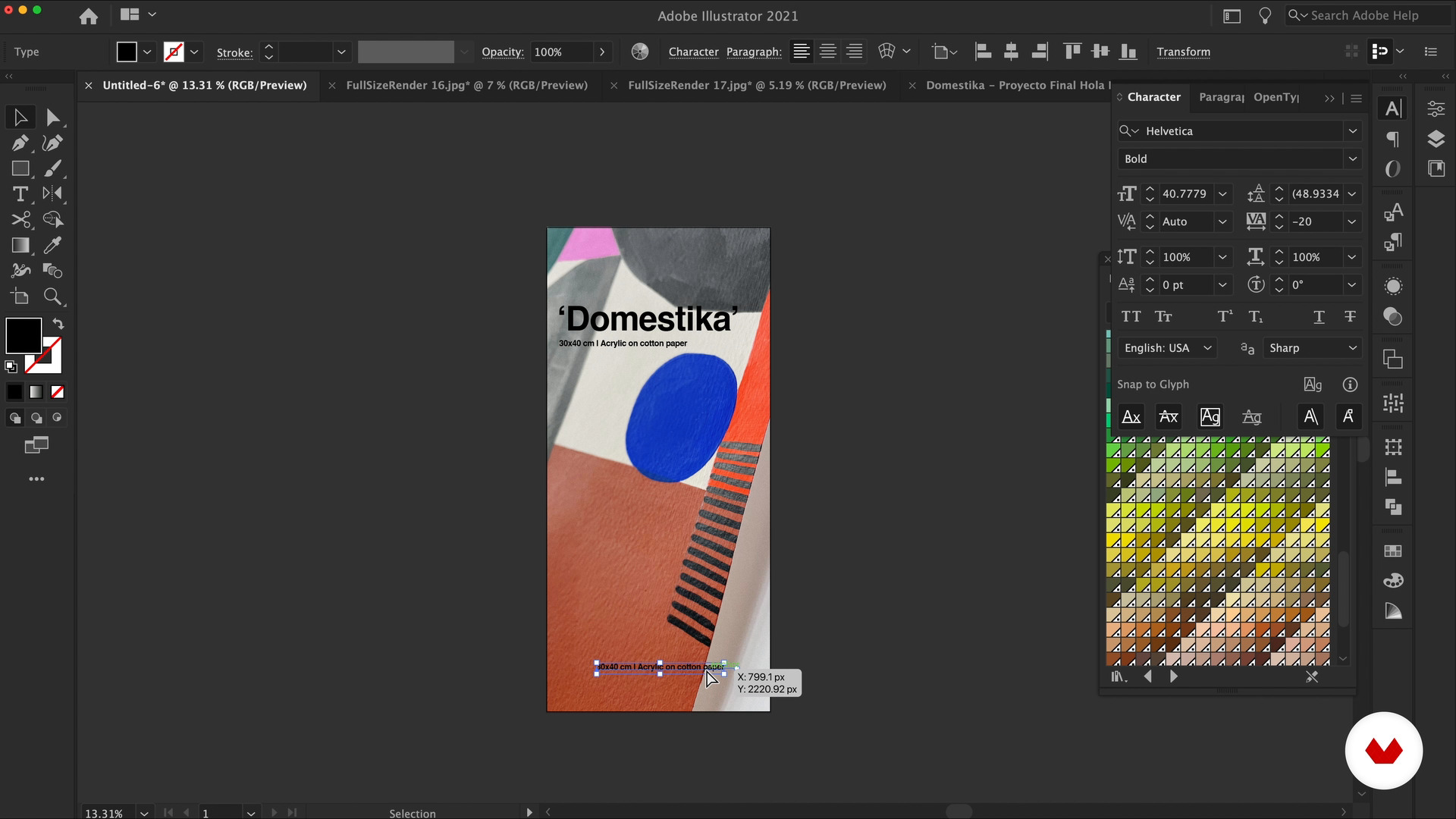Click the Discover lightbulb icon
Viewport: 1456px width, 819px height.
(x=1265, y=16)
